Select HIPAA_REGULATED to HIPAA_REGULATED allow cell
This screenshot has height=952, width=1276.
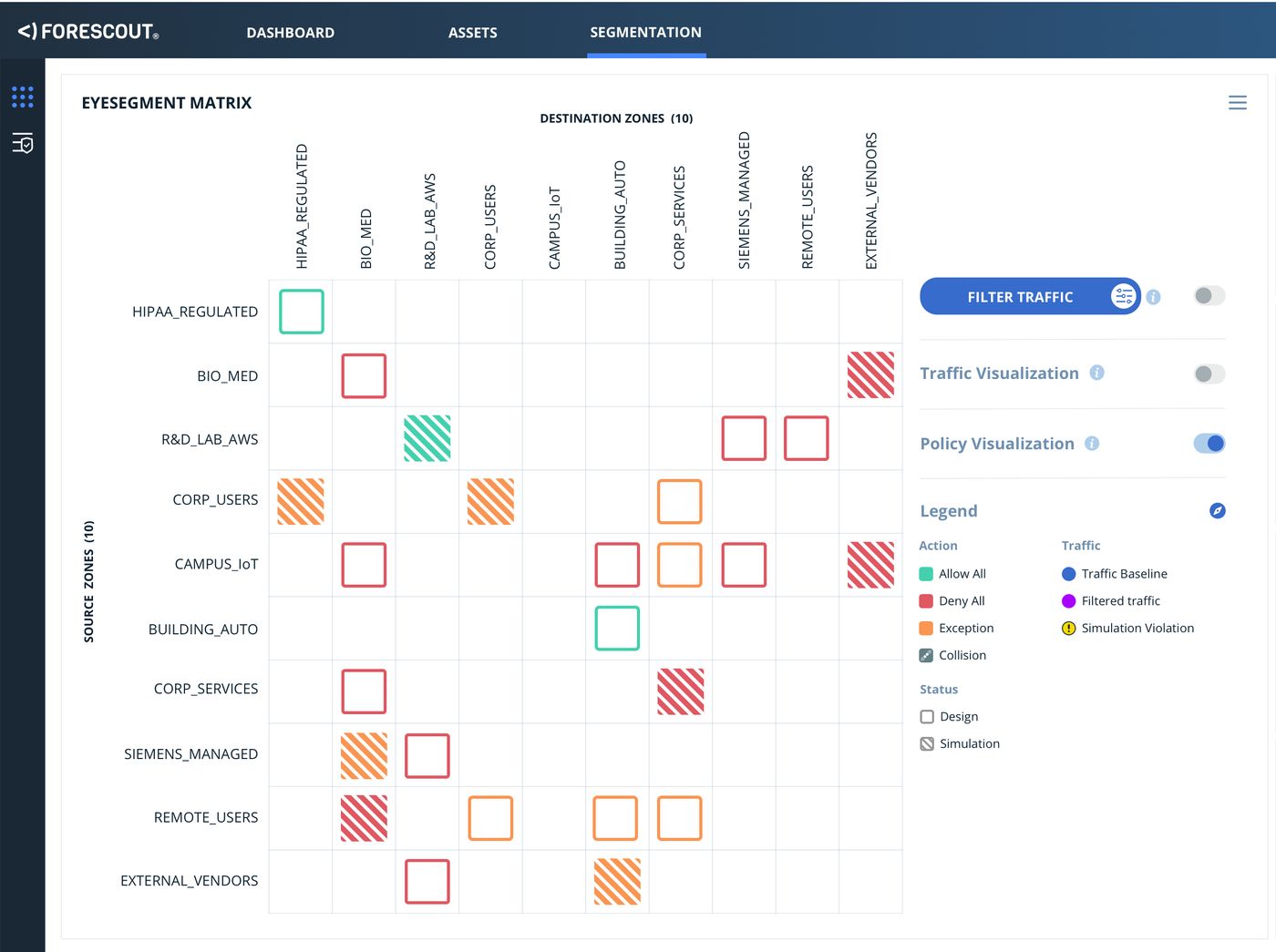tap(301, 312)
